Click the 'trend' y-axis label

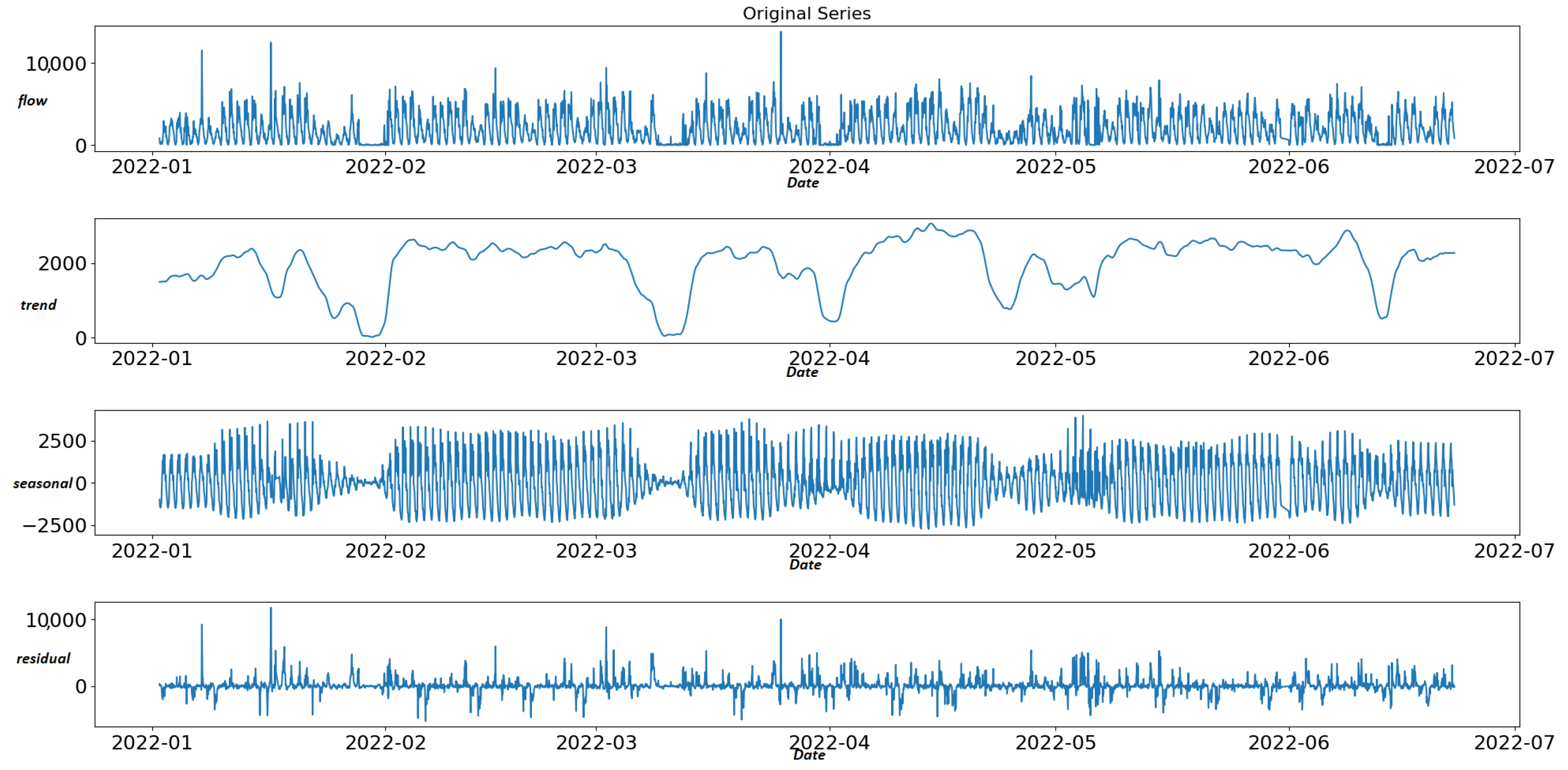(x=38, y=305)
